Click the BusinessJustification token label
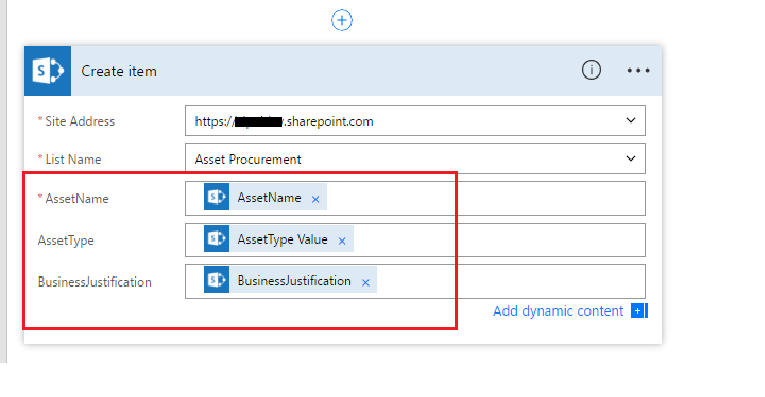 click(294, 281)
